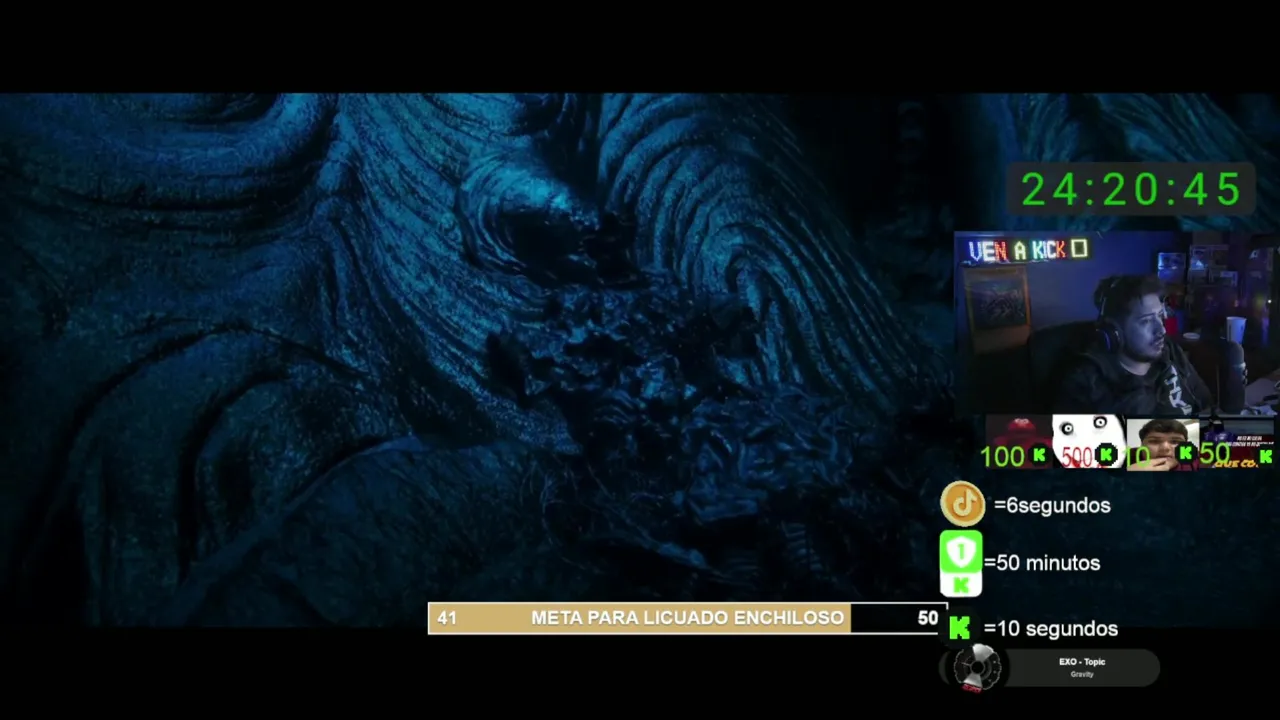Open the boy's-face alert thumbnail labeled 10
This screenshot has width=1280, height=720.
click(1162, 443)
